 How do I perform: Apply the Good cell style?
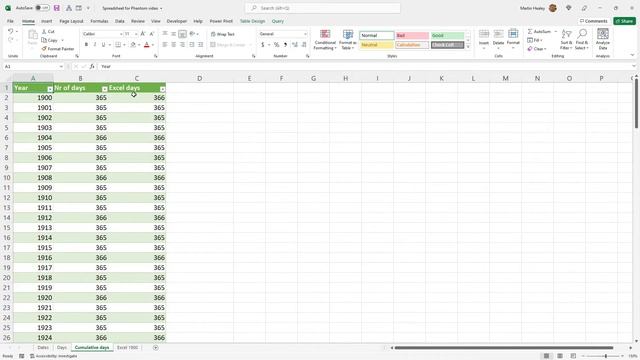pos(447,36)
